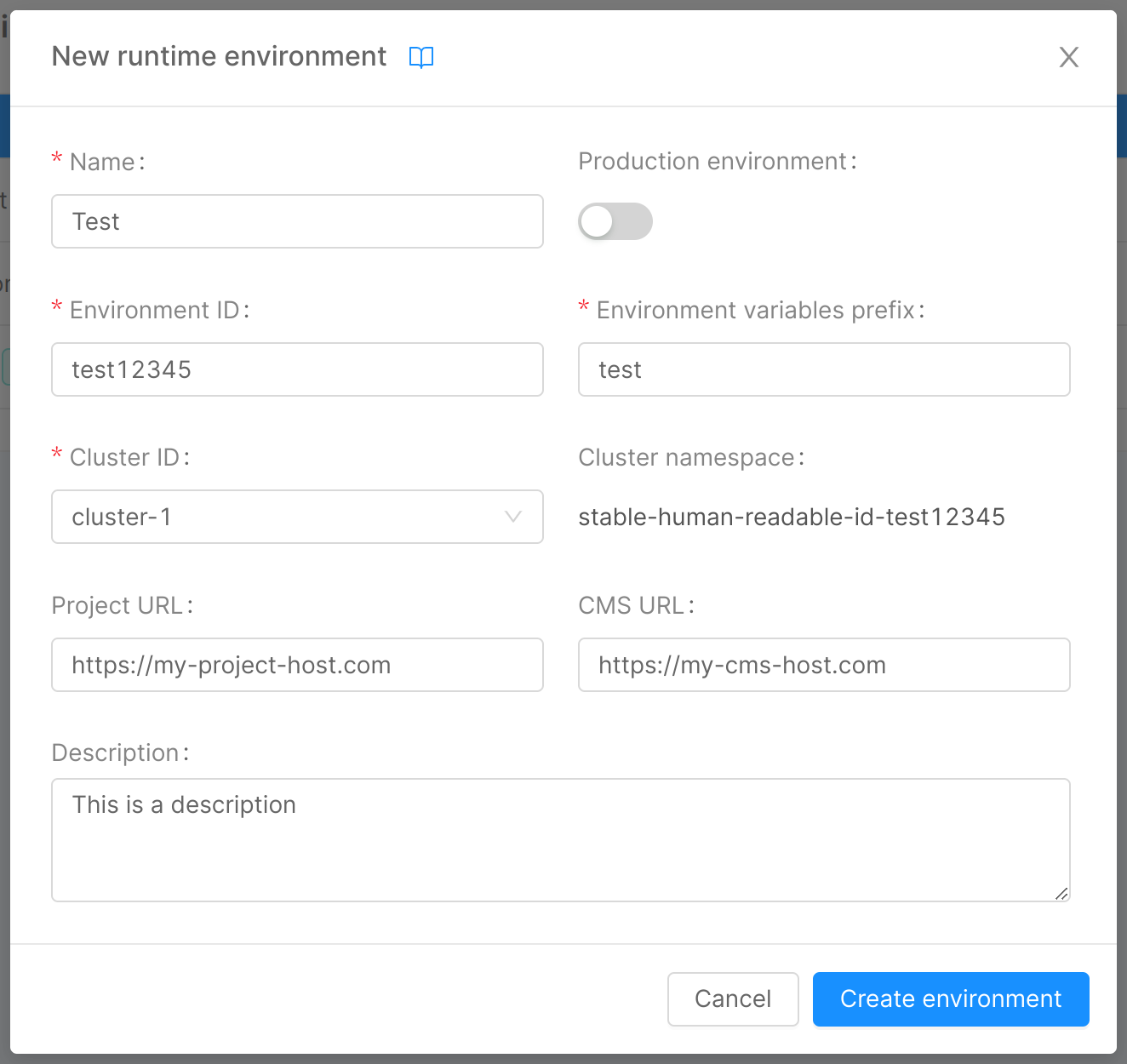Viewport: 1127px width, 1064px height.
Task: Click inside the Name field showing Test
Action: point(297,221)
